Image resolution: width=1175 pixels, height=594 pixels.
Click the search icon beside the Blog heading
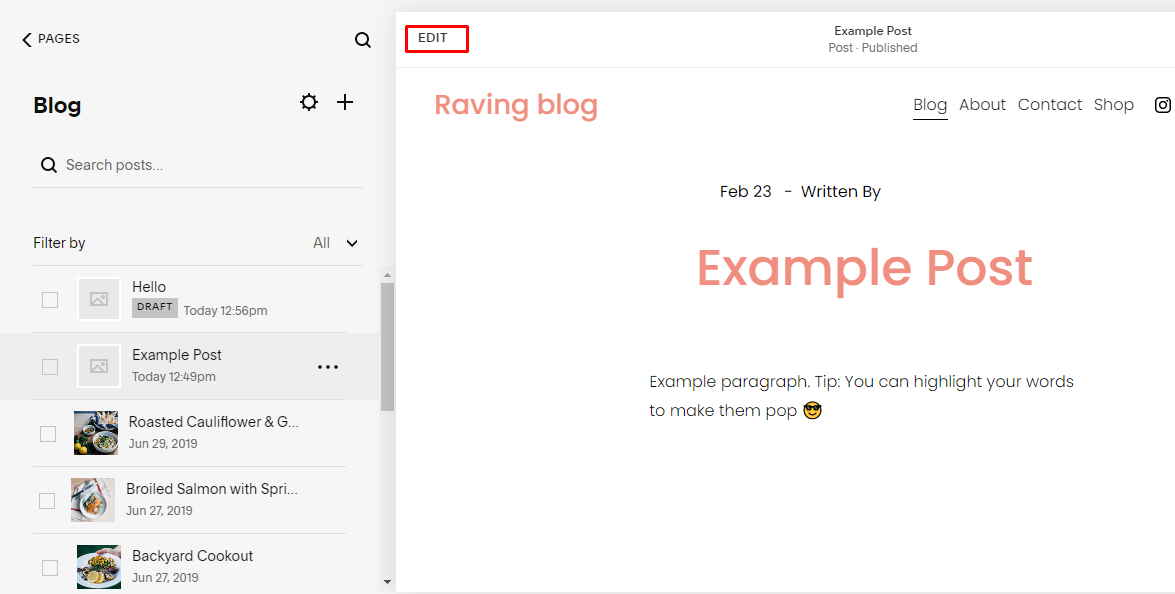click(362, 39)
